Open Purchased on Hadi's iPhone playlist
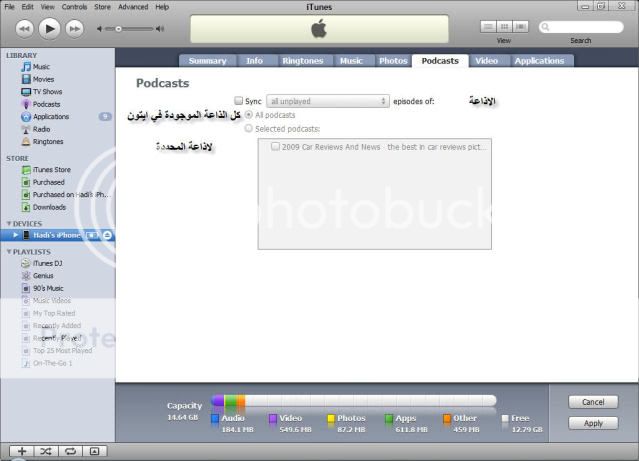This screenshot has width=639, height=461. (x=71, y=195)
